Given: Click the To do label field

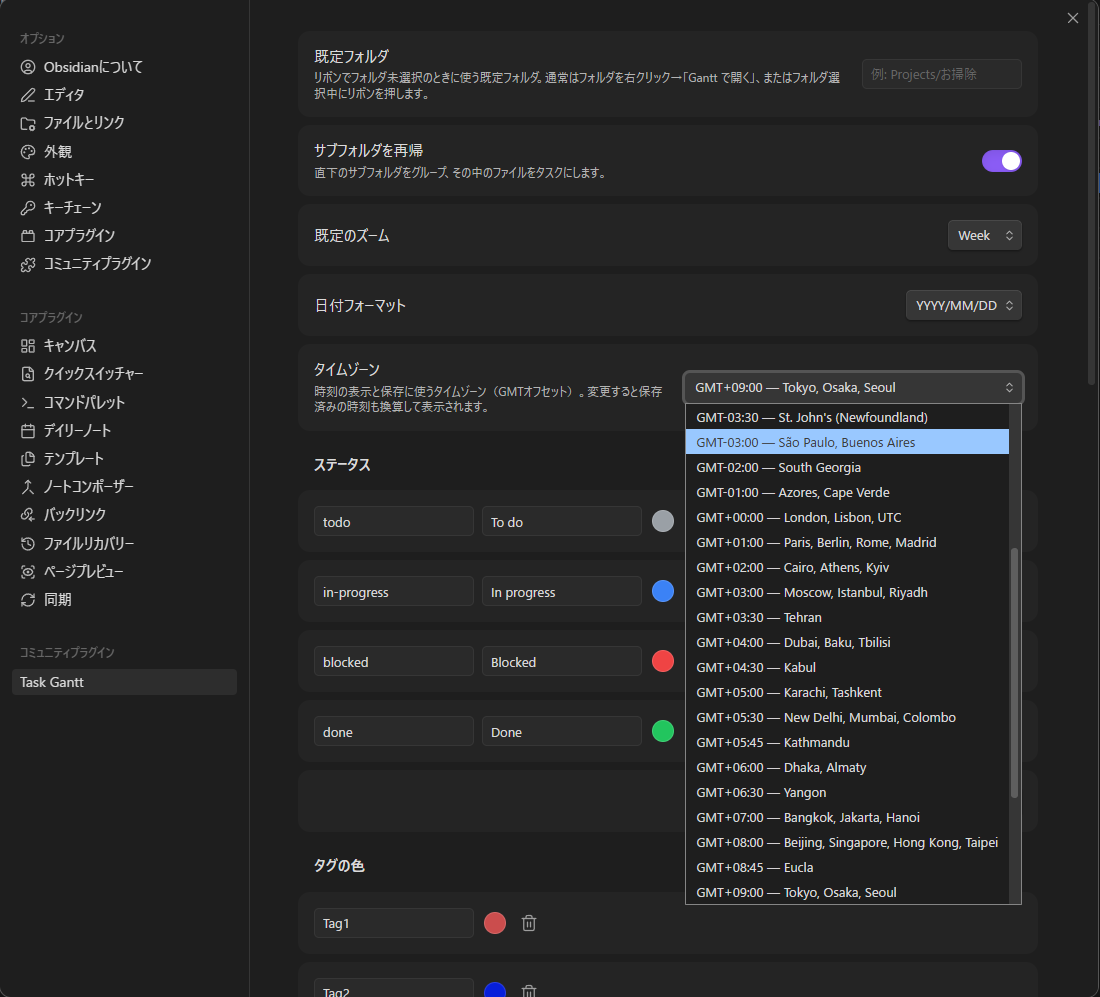Looking at the screenshot, I should pyautogui.click(x=561, y=521).
